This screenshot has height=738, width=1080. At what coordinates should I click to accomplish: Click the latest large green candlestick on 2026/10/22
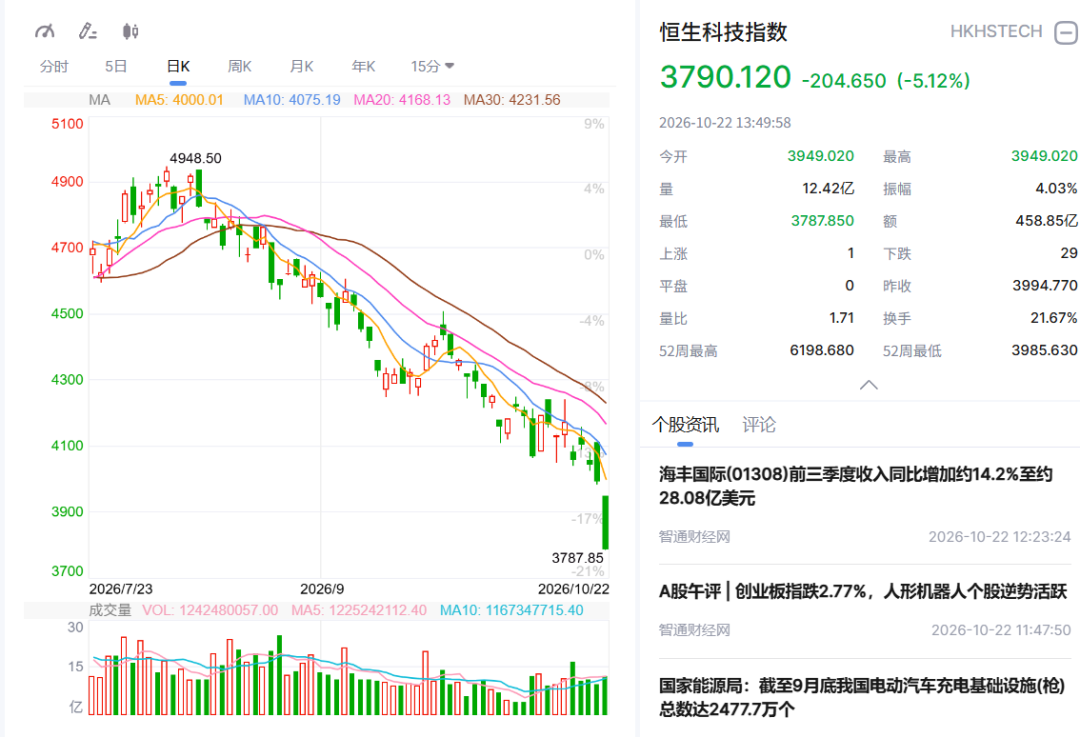[605, 522]
